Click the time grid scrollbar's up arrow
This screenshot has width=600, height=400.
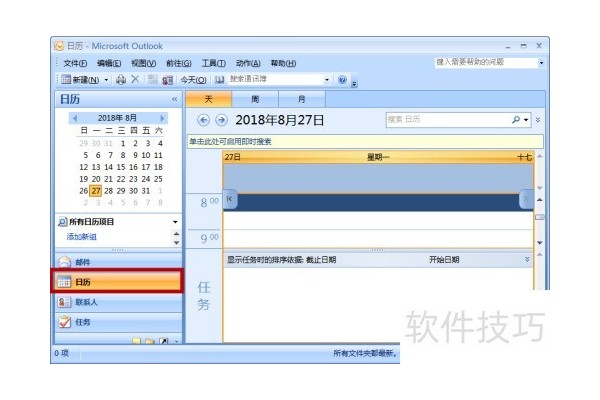(540, 199)
